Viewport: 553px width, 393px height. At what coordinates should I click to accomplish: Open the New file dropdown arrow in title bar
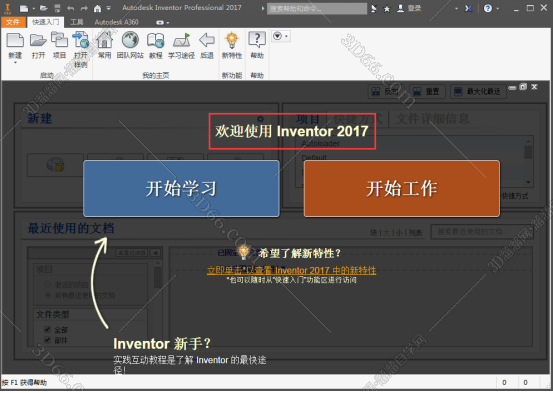34,8
